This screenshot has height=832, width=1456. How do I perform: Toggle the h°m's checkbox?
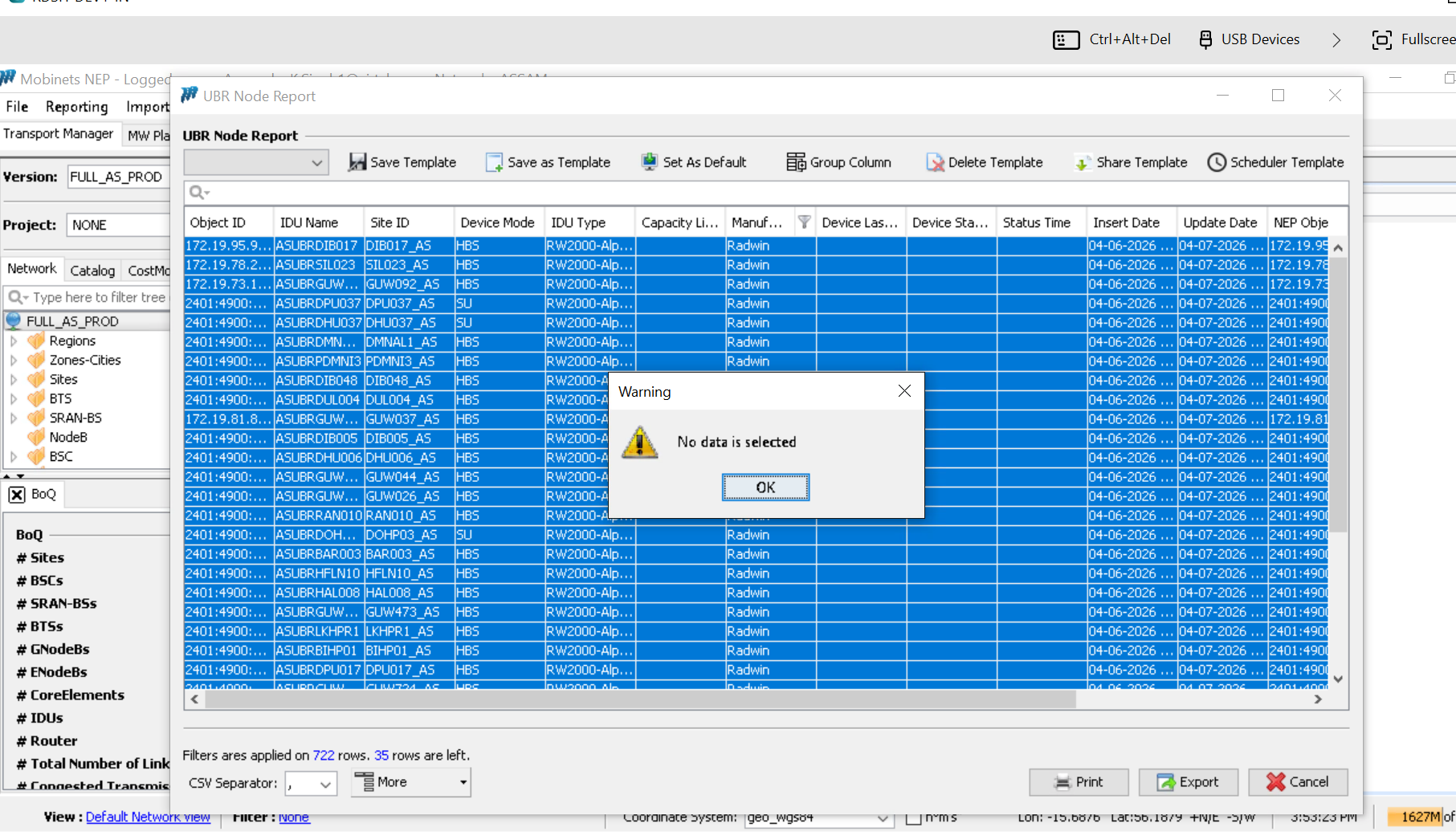pos(913,818)
